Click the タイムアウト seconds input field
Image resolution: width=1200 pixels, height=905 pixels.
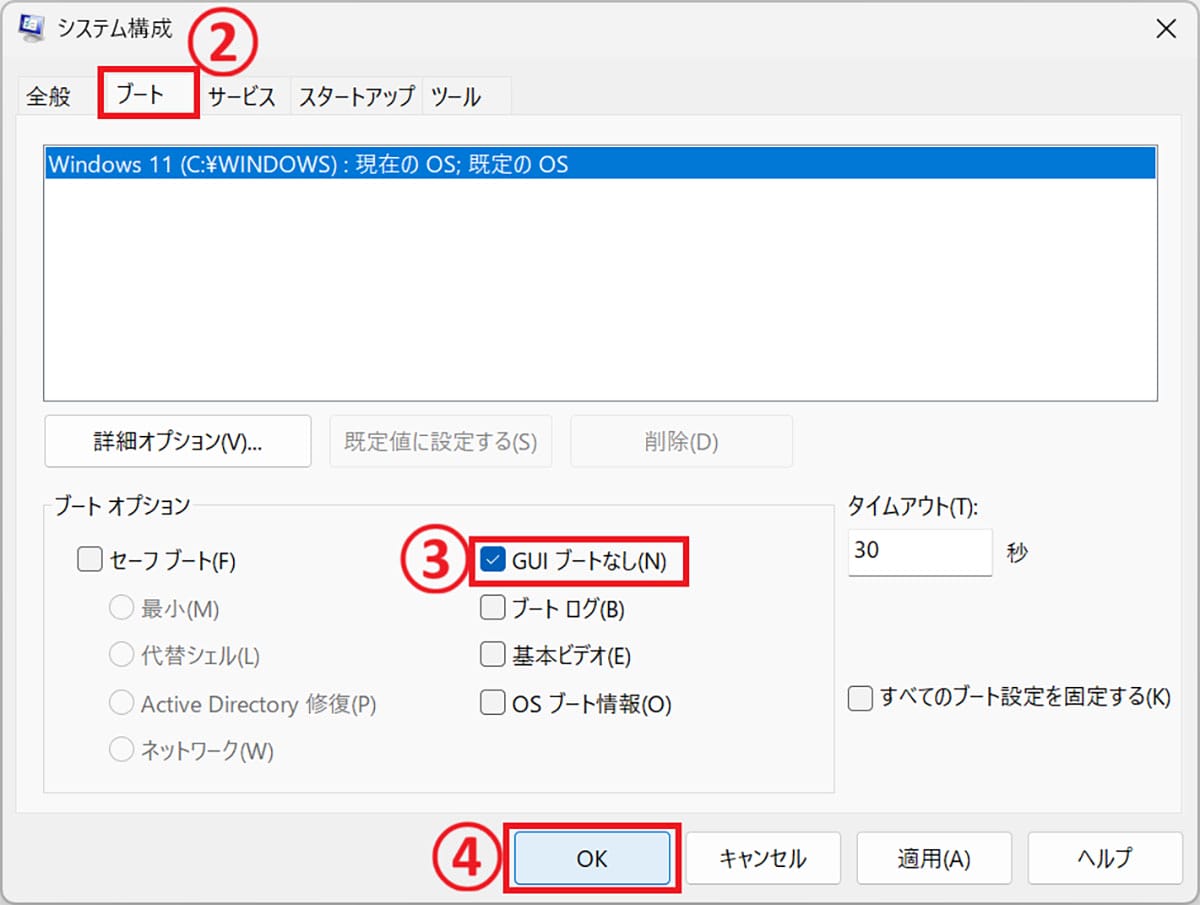point(920,552)
